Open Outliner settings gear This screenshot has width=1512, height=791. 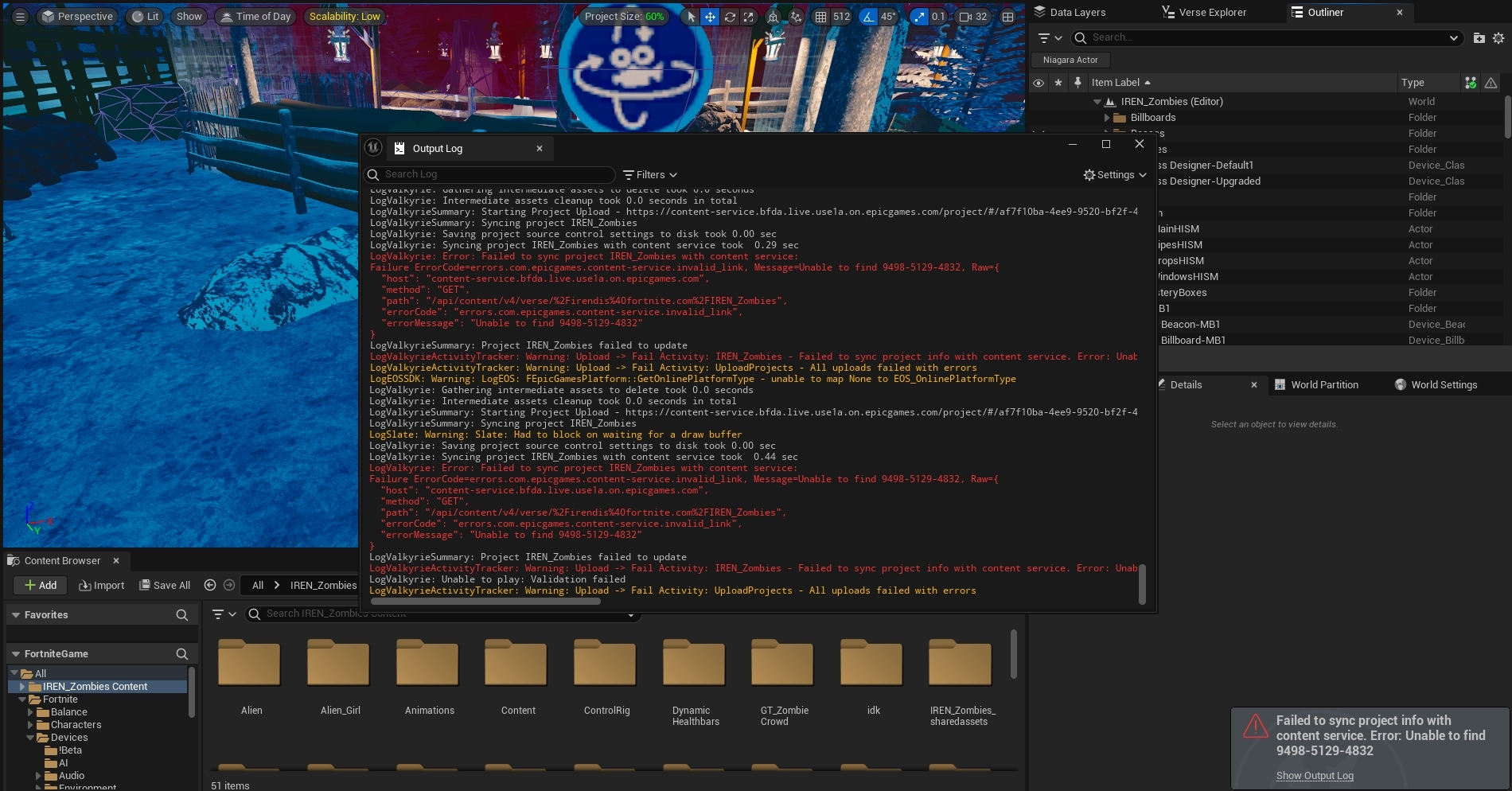click(x=1498, y=37)
